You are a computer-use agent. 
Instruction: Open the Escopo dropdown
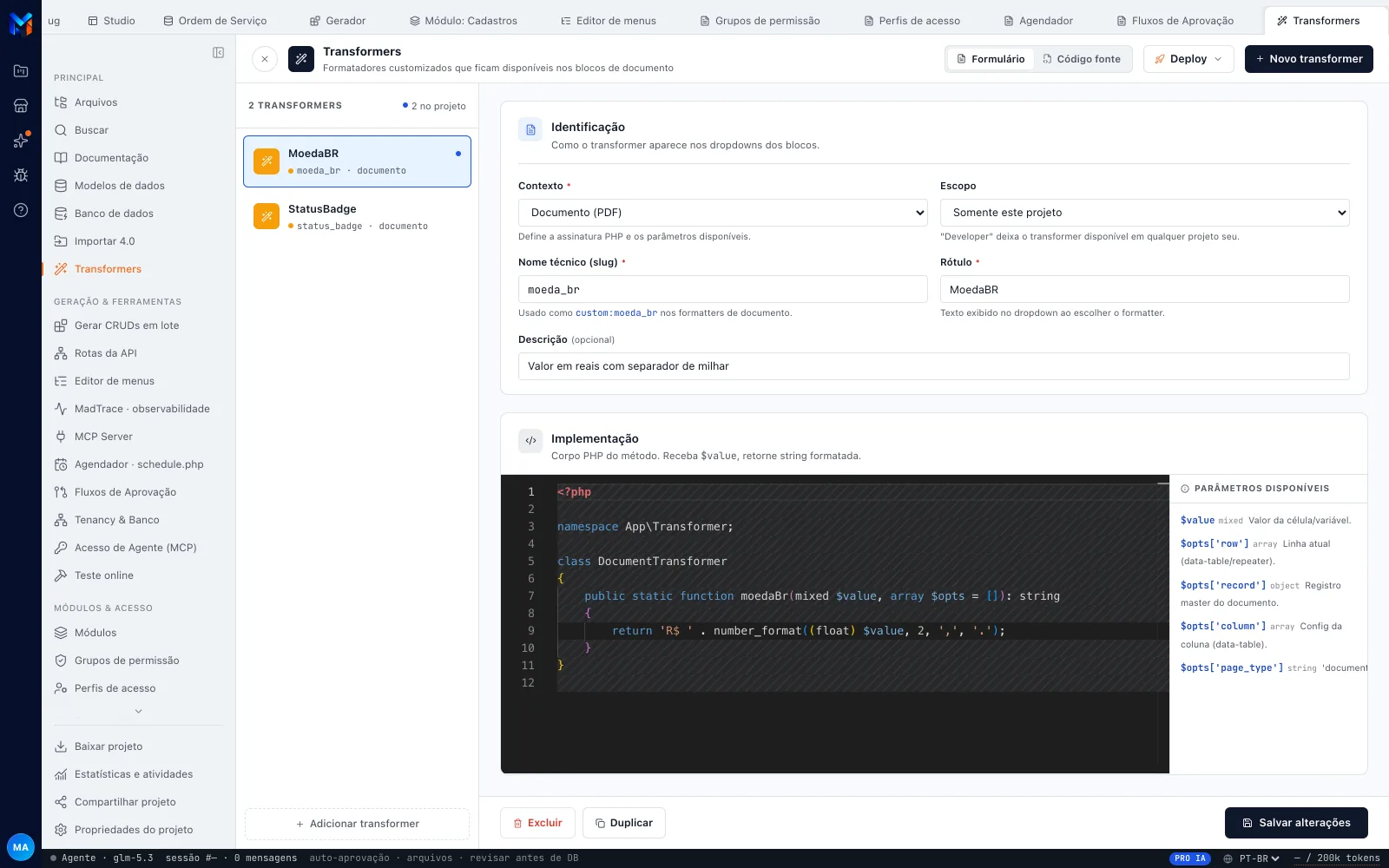[x=1144, y=213]
